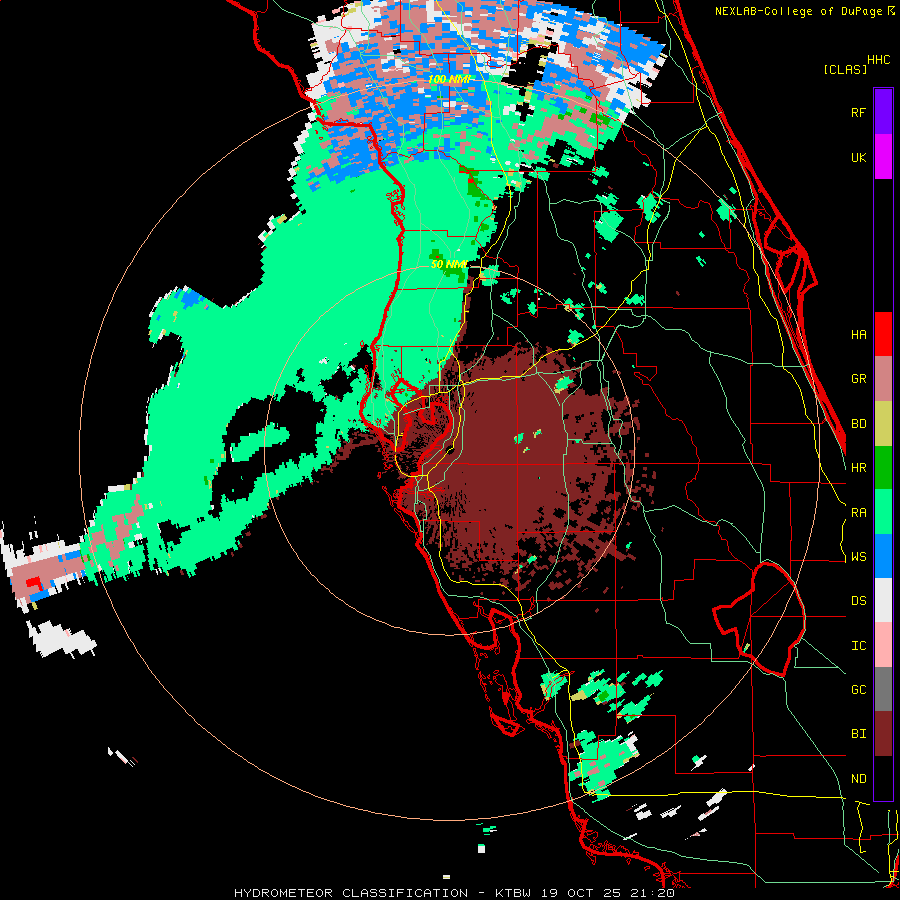Select the light pink IC legend swatch
Image resolution: width=900 pixels, height=900 pixels.
point(883,645)
